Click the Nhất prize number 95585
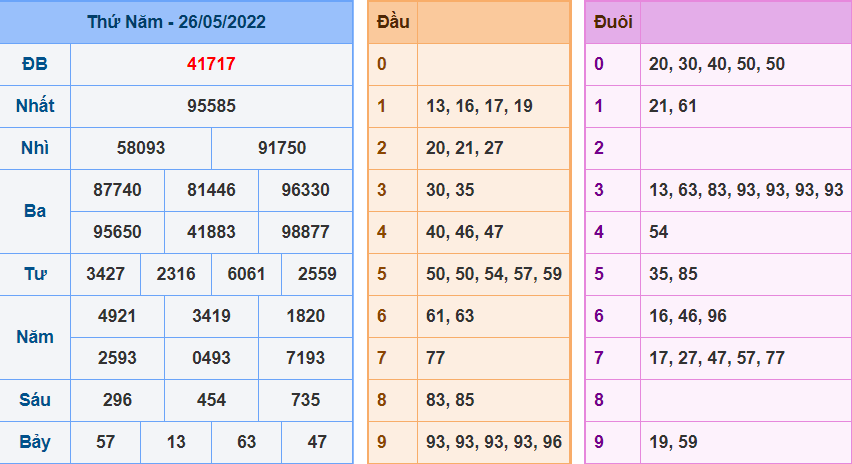 pyautogui.click(x=211, y=106)
